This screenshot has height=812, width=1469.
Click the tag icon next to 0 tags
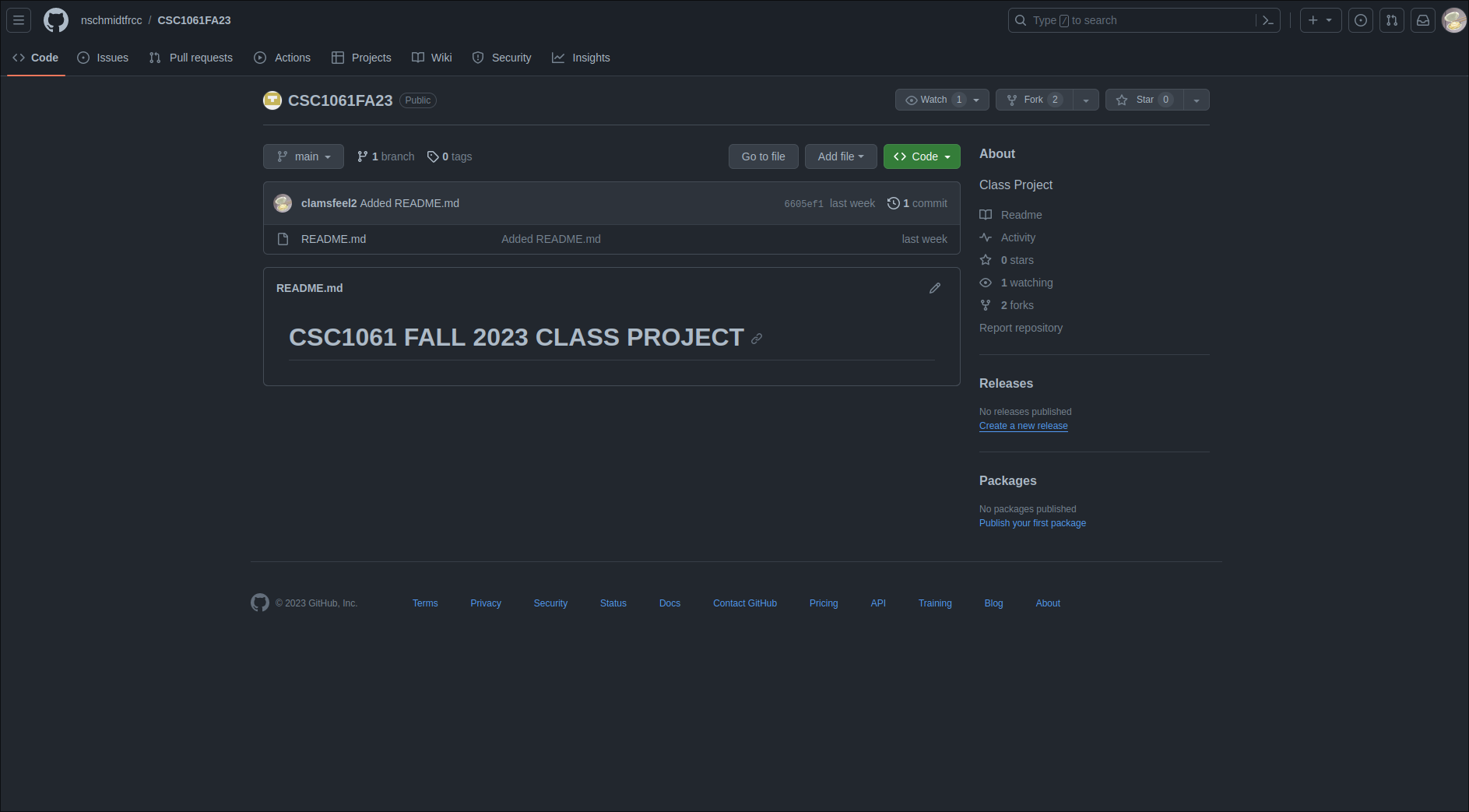coord(433,156)
